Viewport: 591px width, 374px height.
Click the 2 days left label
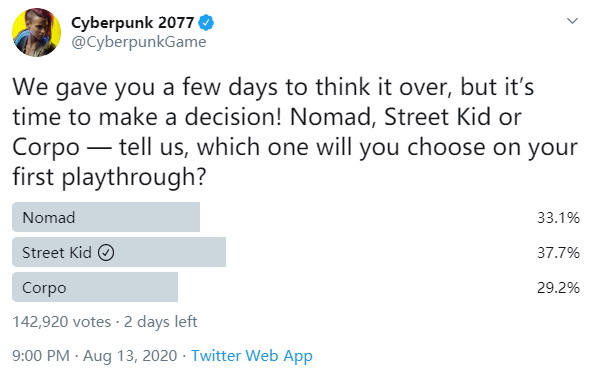[161, 322]
